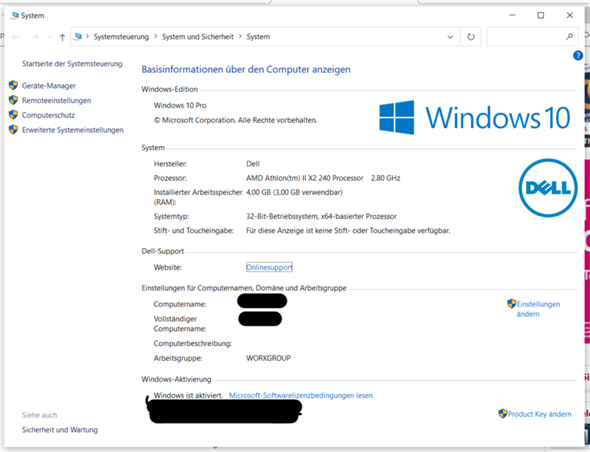Click Hersteller value 'Dell'

253,164
